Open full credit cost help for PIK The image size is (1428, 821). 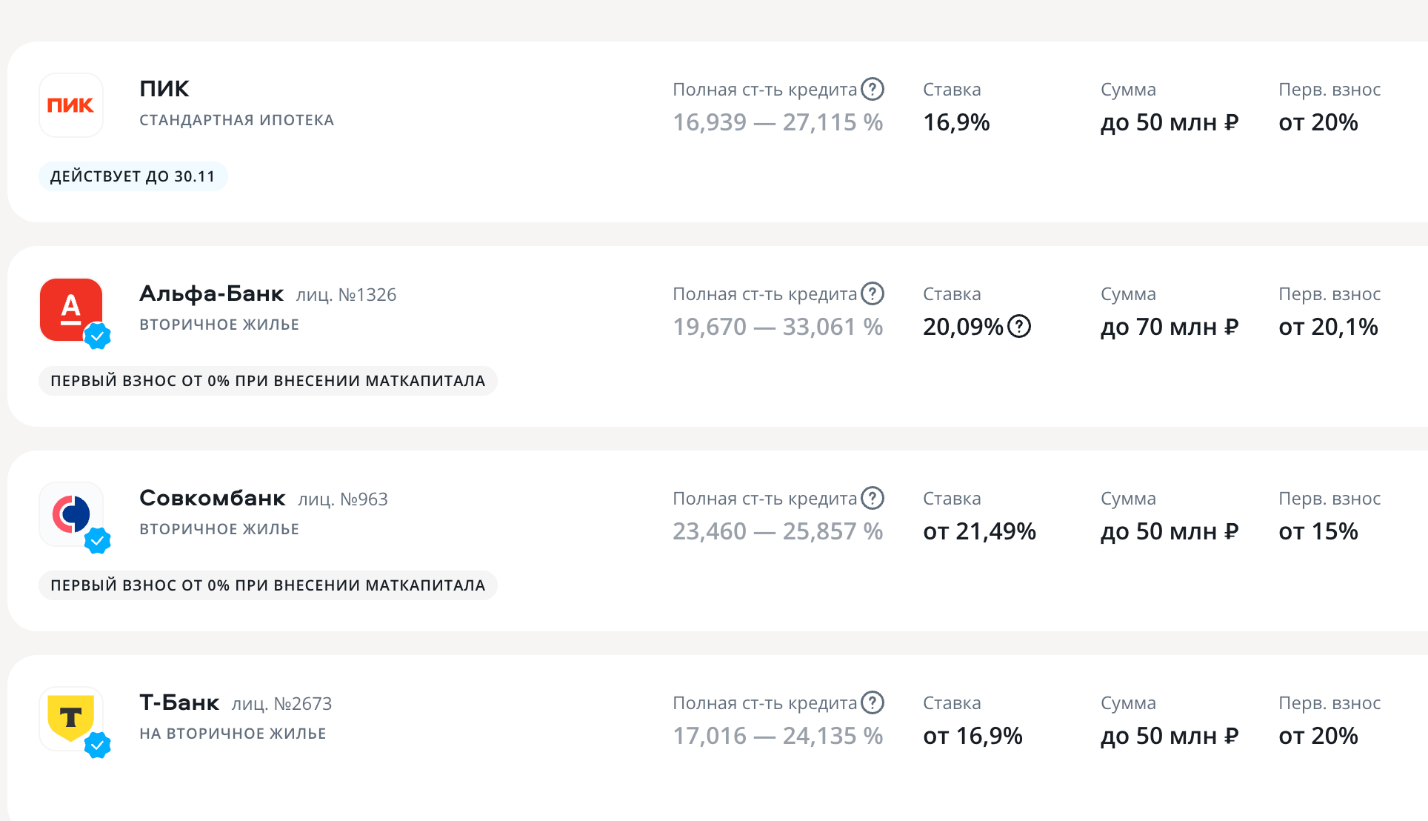click(x=873, y=89)
